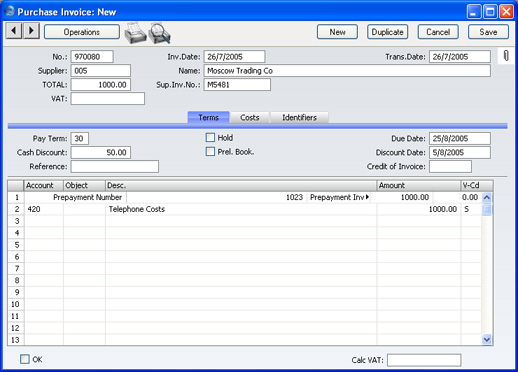Check the OK checkbox
This screenshot has width=518, height=372.
[x=25, y=359]
